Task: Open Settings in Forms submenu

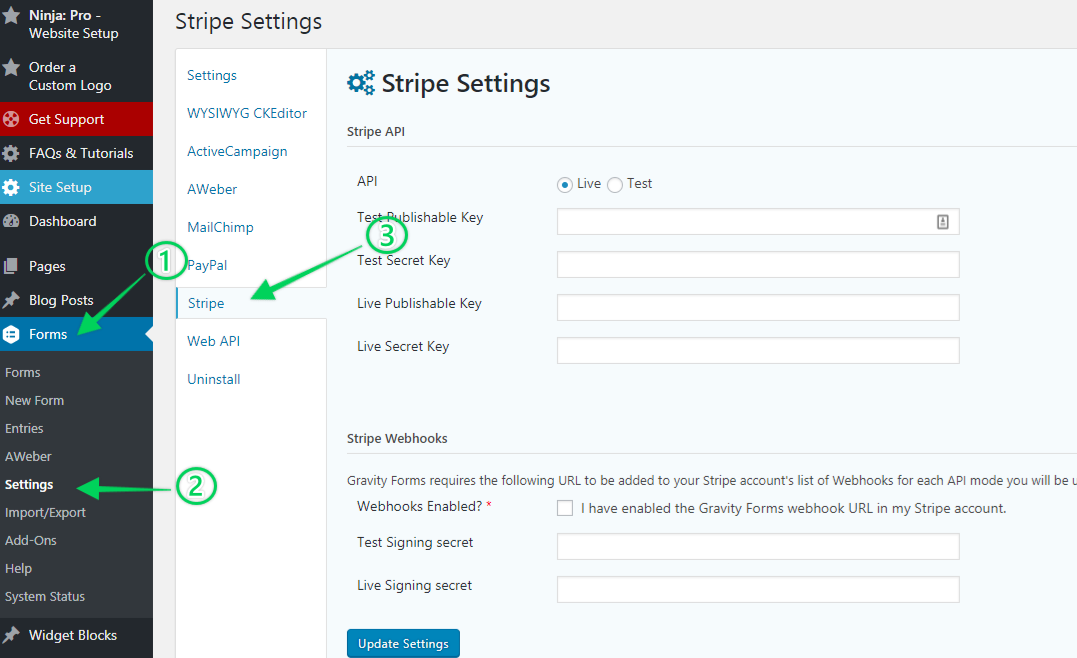Action: pos(29,485)
